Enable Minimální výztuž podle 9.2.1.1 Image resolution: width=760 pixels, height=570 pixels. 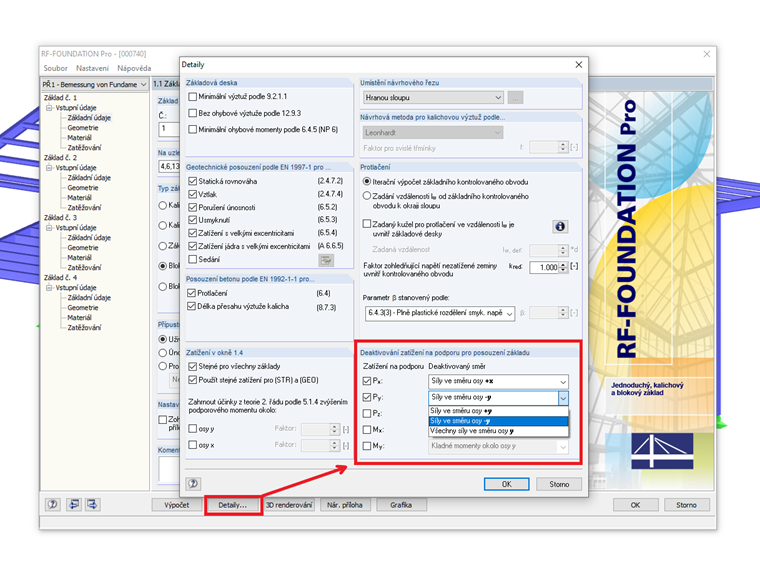coord(192,97)
